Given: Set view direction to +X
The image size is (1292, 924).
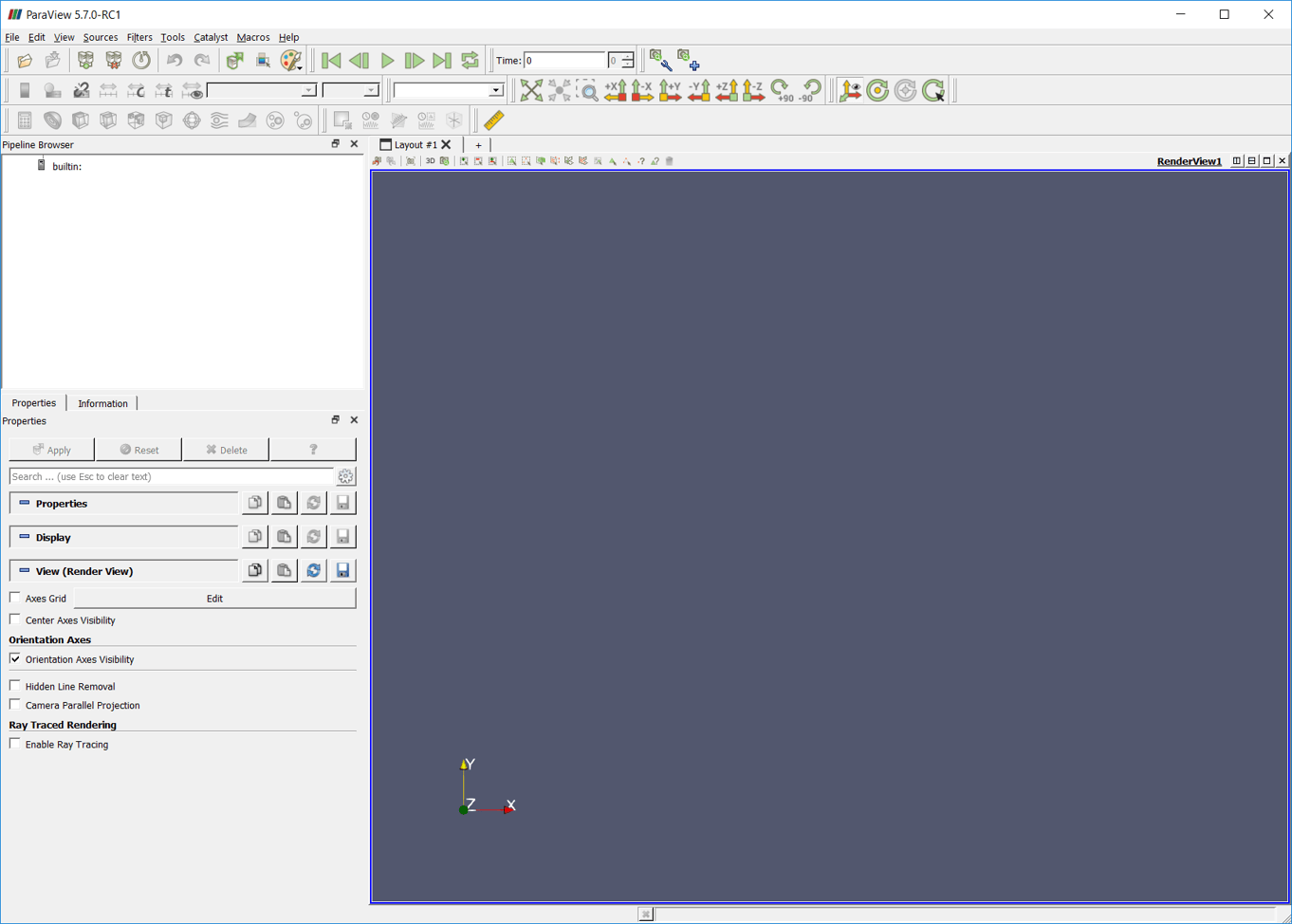Looking at the screenshot, I should click(x=616, y=90).
